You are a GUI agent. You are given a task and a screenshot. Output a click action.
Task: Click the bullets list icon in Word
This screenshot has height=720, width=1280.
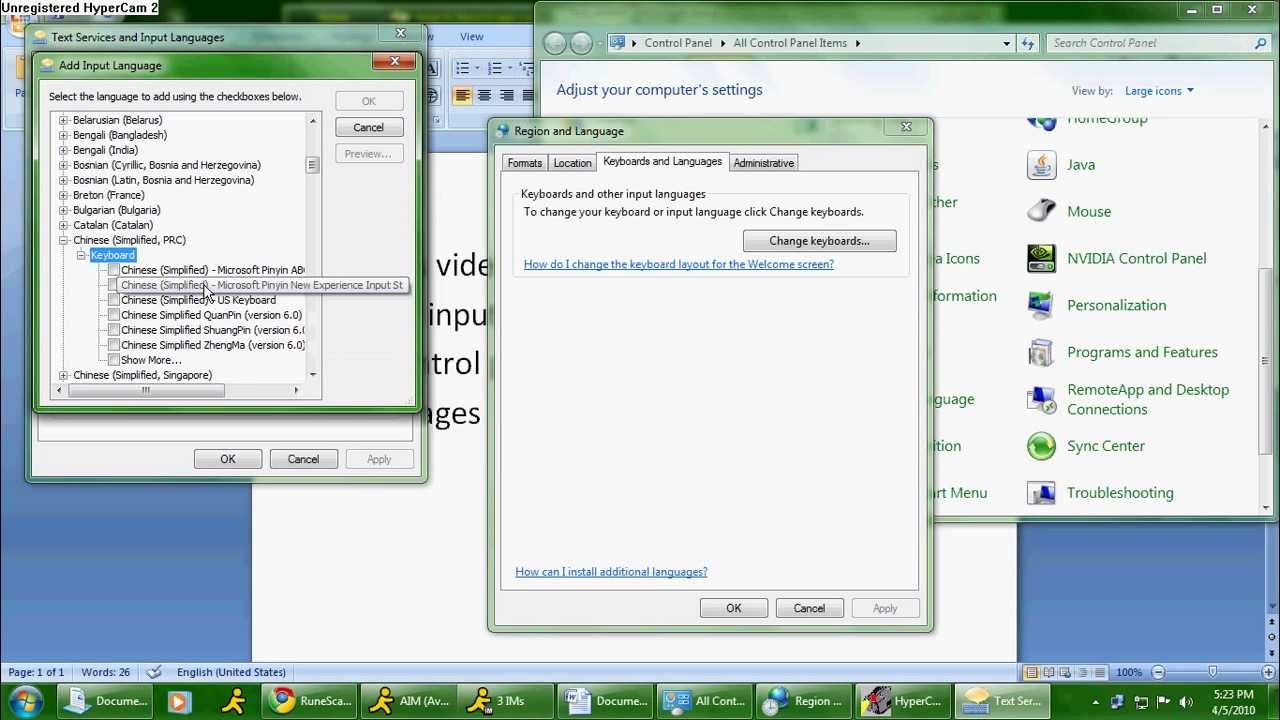[463, 68]
